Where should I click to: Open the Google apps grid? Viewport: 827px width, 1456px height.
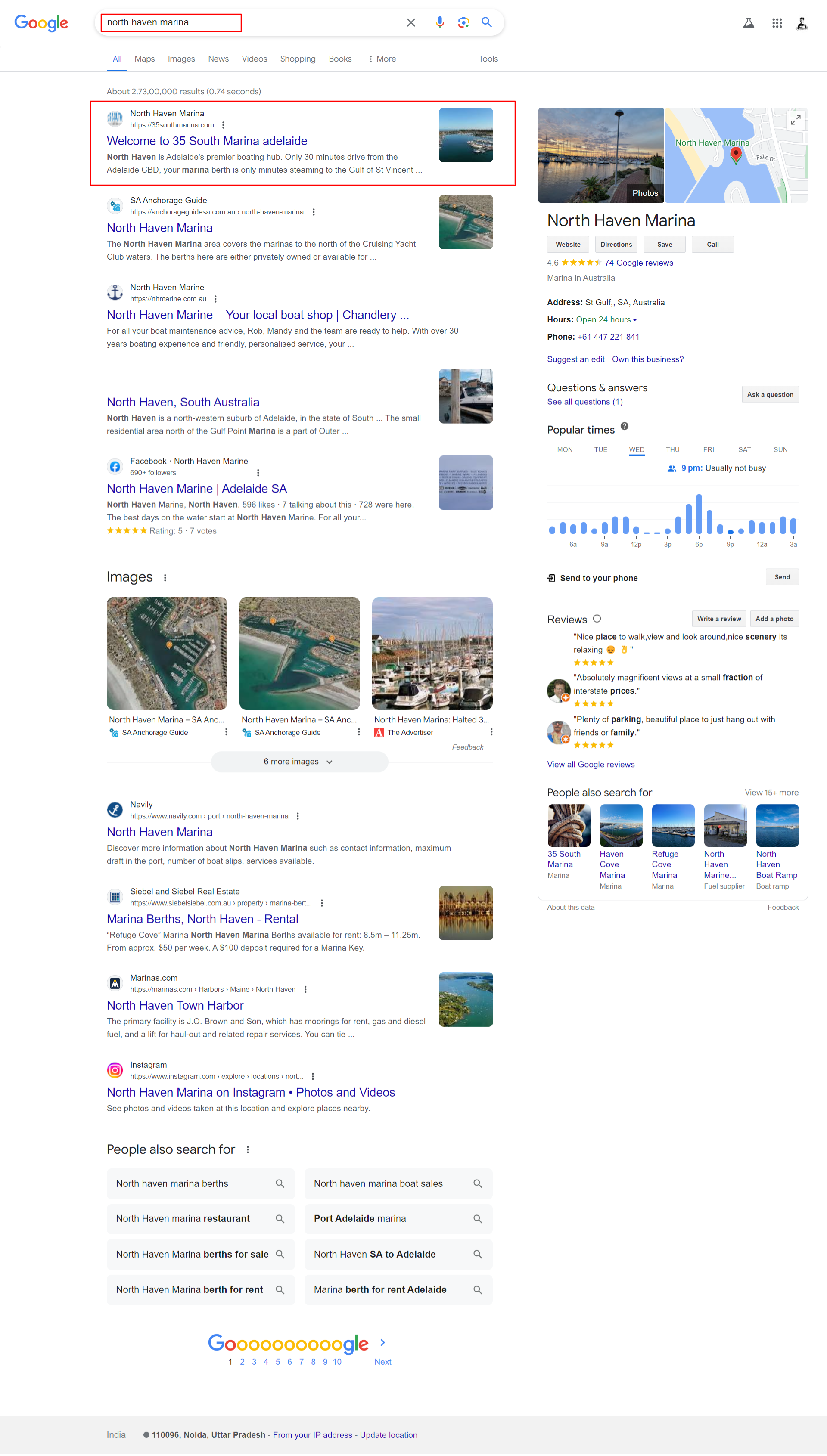click(777, 23)
